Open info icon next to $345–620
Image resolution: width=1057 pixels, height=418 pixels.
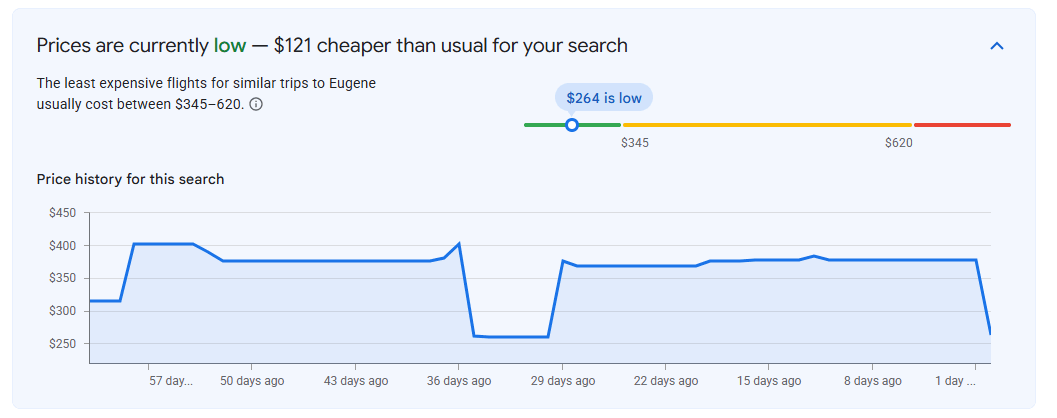[x=256, y=104]
